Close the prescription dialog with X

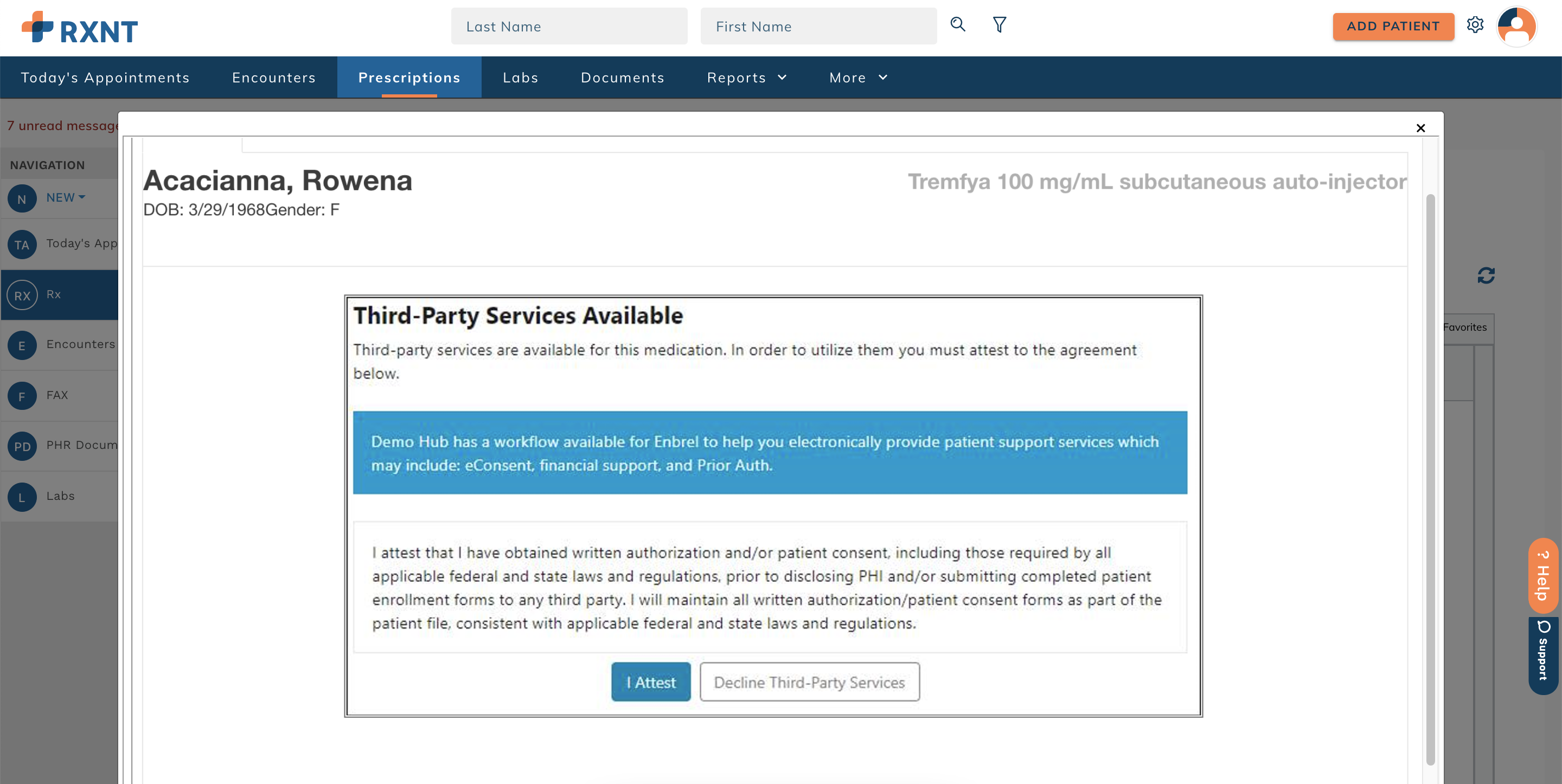1420,128
